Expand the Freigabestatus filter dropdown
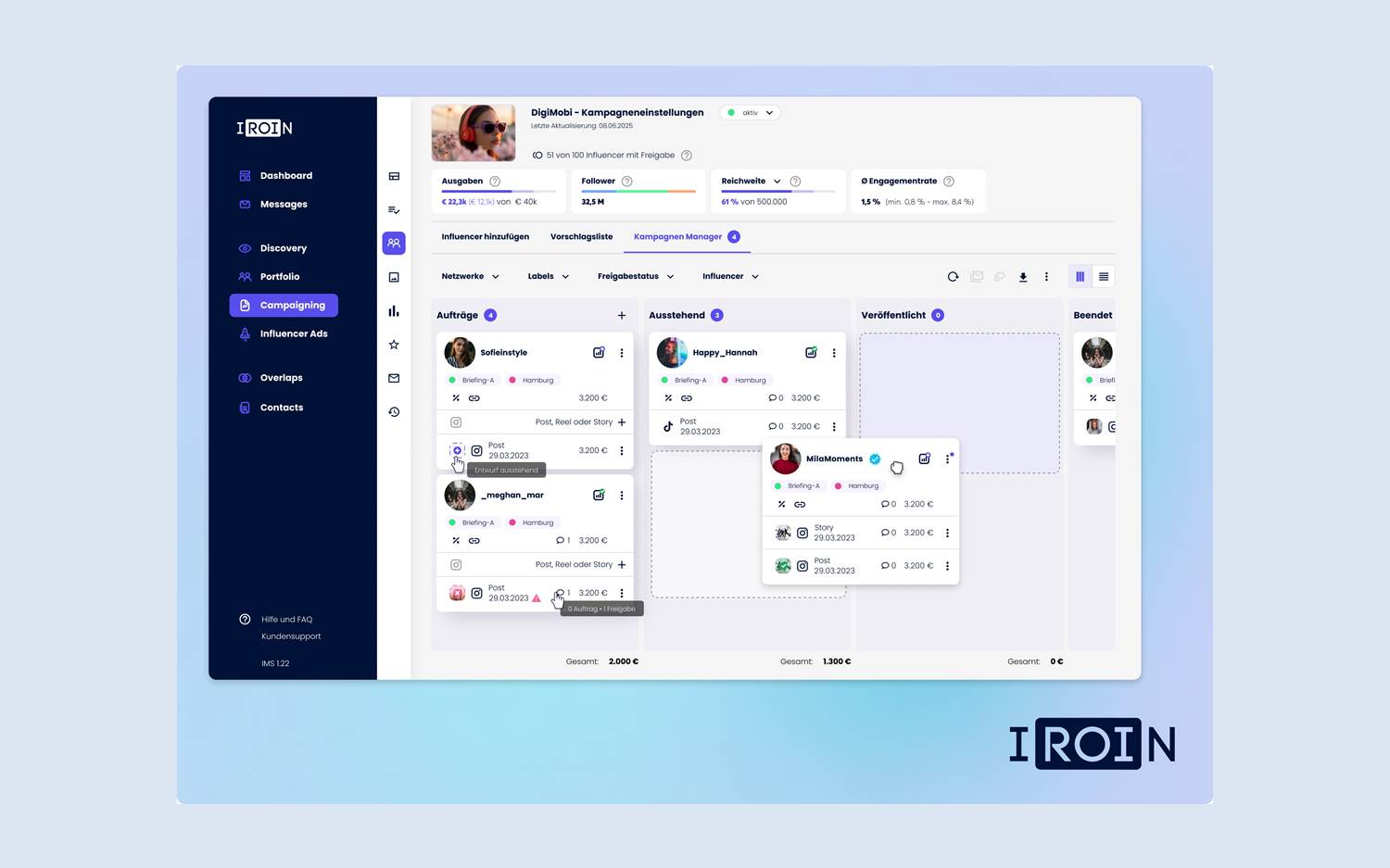Image resolution: width=1390 pixels, height=868 pixels. [x=636, y=277]
